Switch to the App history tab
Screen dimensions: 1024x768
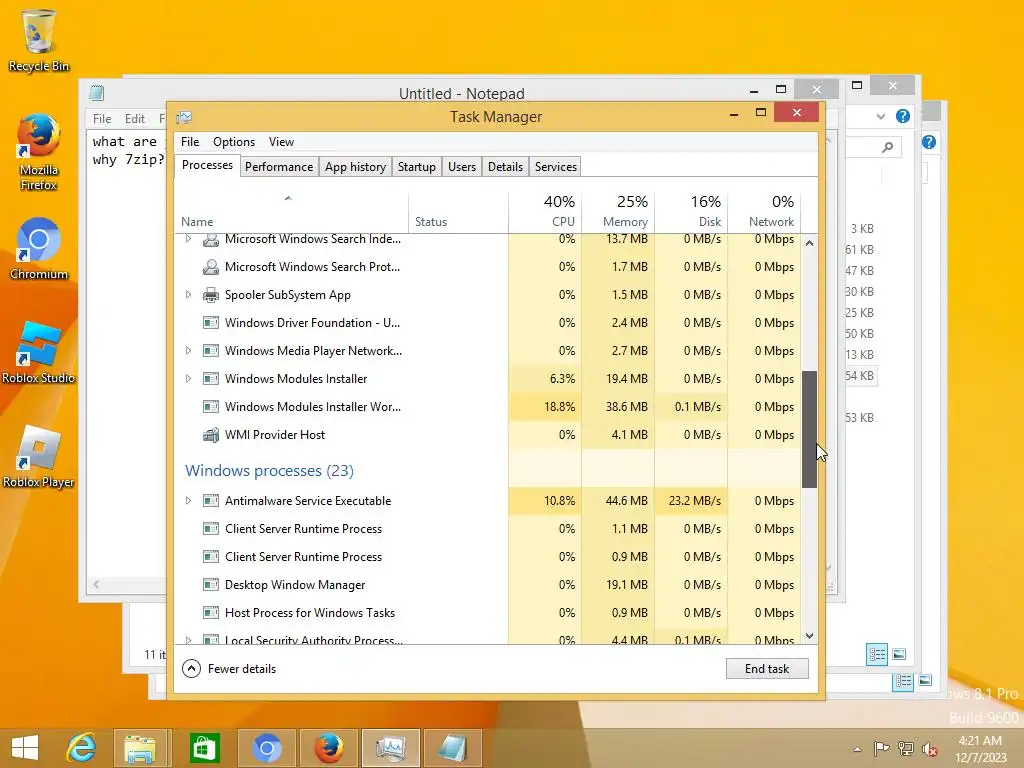pos(355,167)
